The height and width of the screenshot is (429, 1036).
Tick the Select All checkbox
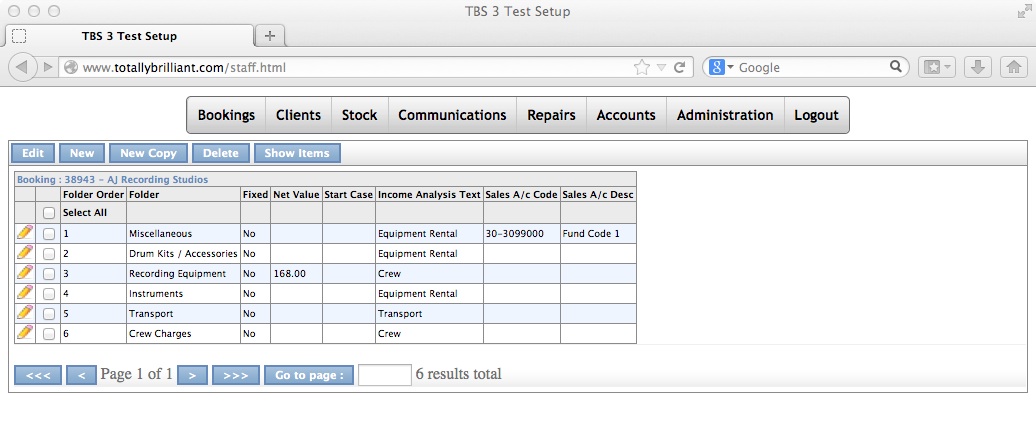[x=49, y=213]
